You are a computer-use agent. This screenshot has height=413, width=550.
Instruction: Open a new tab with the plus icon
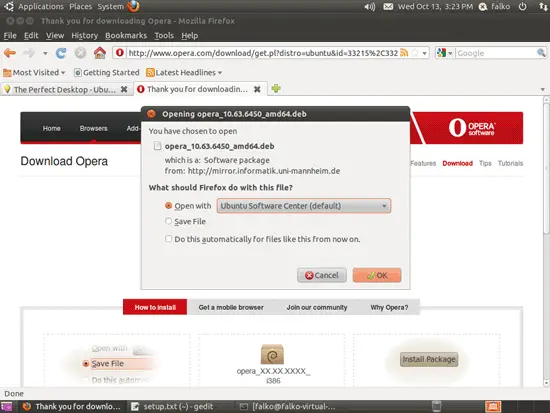coord(276,89)
